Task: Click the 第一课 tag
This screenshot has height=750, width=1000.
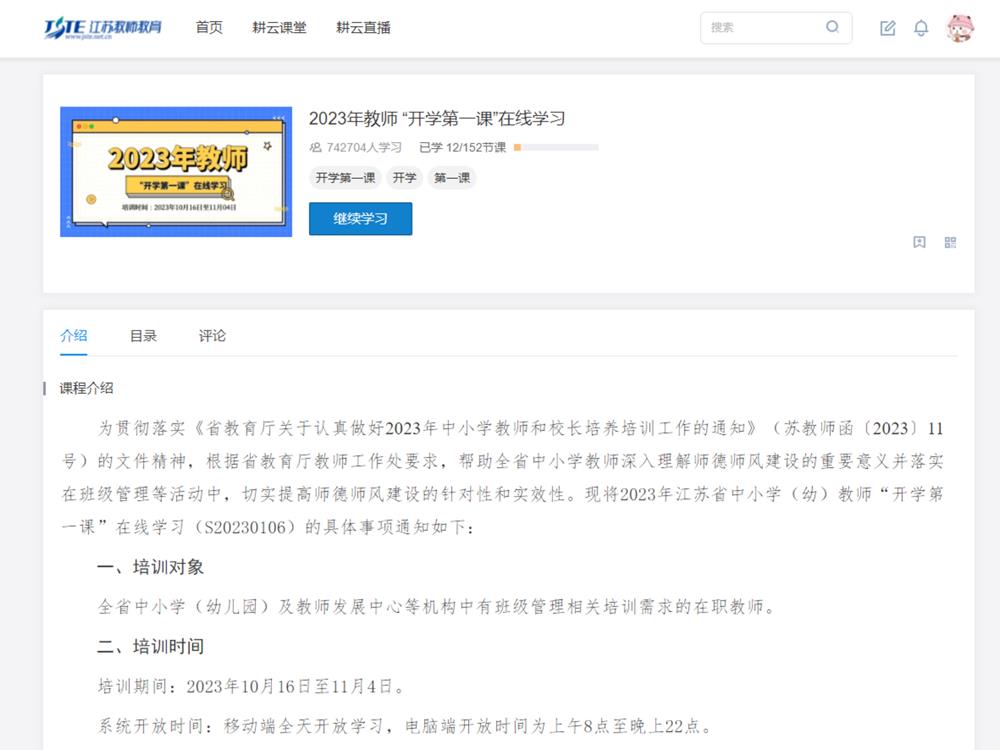Action: click(x=452, y=178)
